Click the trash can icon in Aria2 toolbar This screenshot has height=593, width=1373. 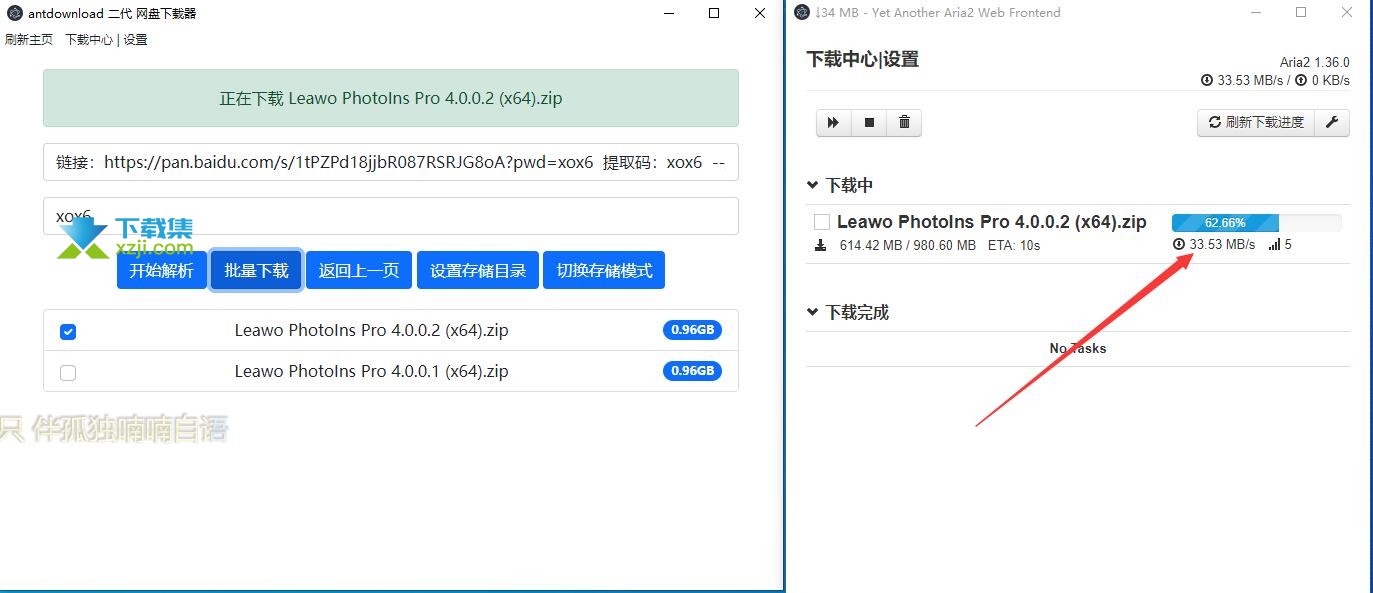[x=904, y=123]
